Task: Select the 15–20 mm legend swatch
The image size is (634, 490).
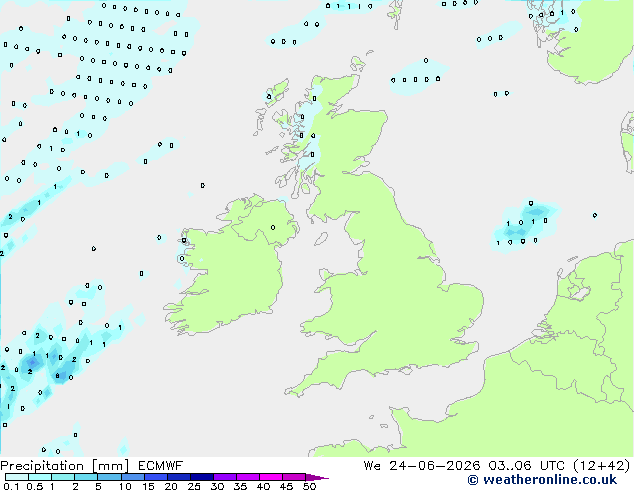Action: pos(156,477)
